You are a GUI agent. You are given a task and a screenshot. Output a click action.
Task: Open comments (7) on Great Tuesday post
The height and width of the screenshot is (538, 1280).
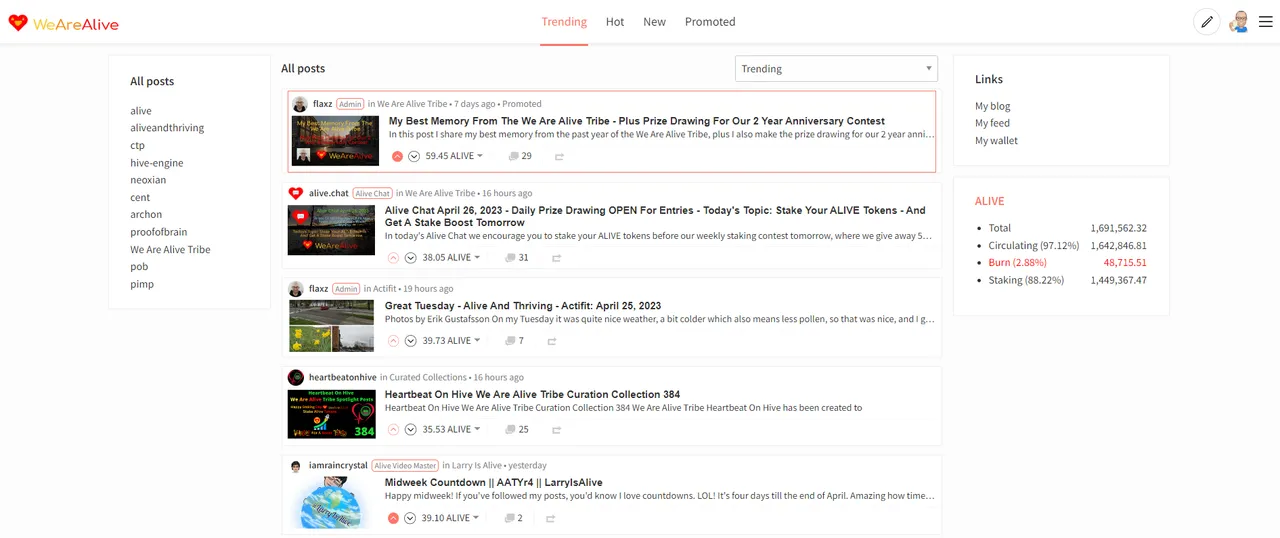coord(514,341)
